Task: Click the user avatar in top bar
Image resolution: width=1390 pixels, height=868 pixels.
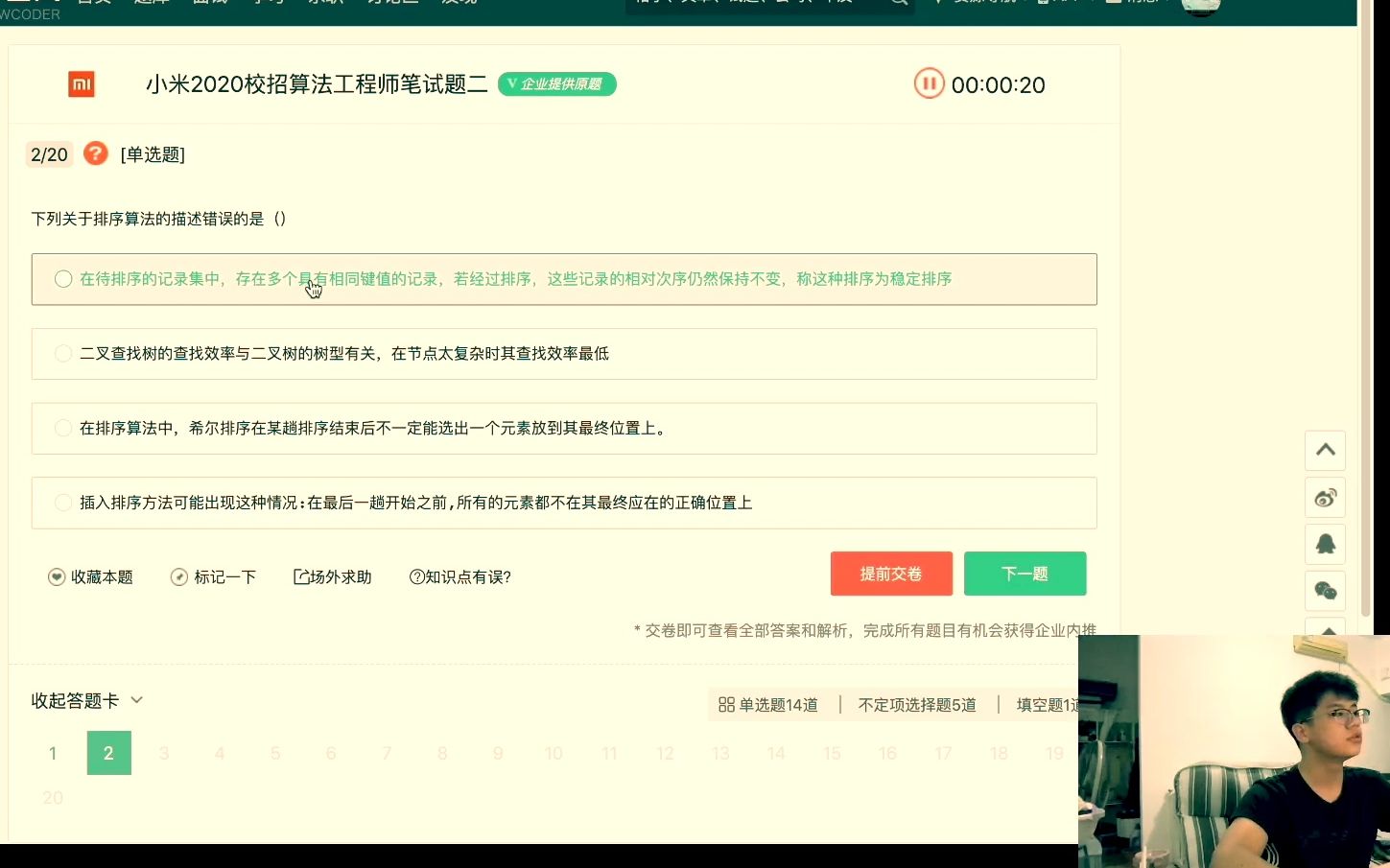Action: point(1202,7)
